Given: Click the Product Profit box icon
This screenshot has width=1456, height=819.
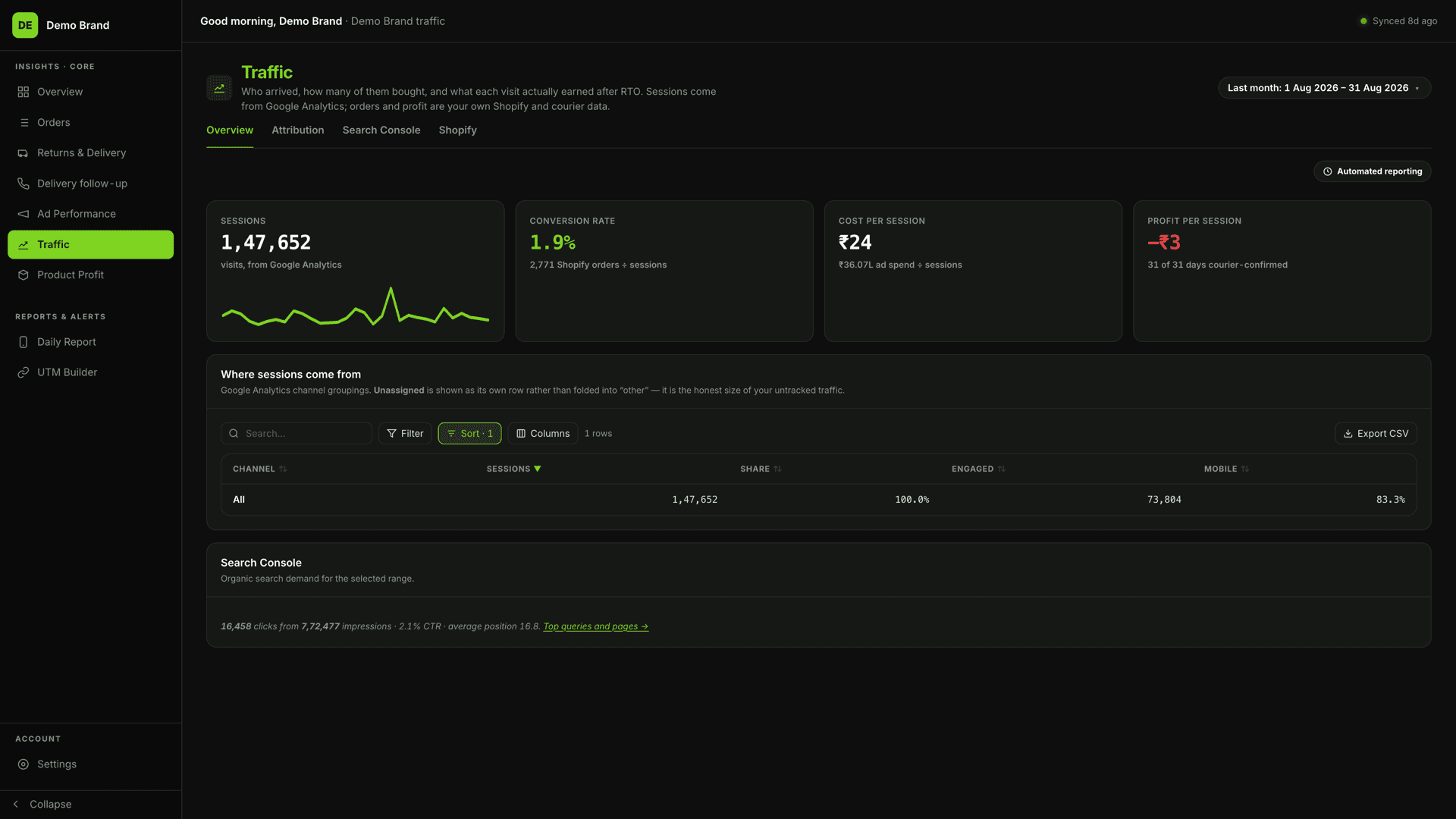Looking at the screenshot, I should 24,275.
